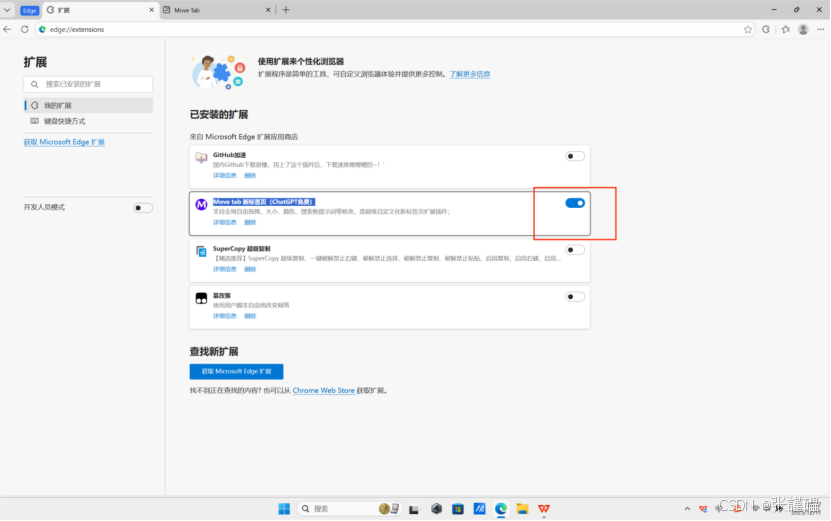Click the Edge icon in the taskbar
Screen dimensions: 831x521
[x=501, y=509]
